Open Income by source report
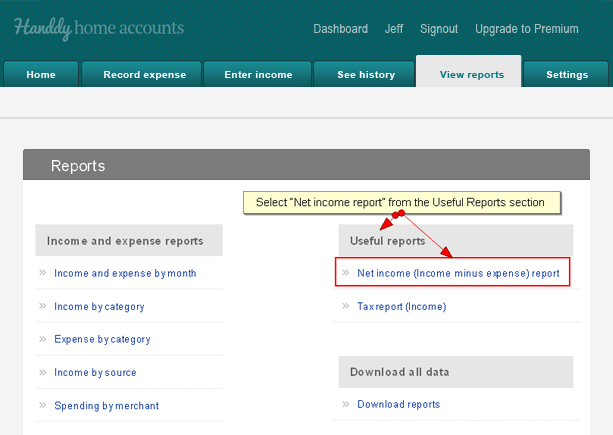This screenshot has width=613, height=435. pos(95,372)
